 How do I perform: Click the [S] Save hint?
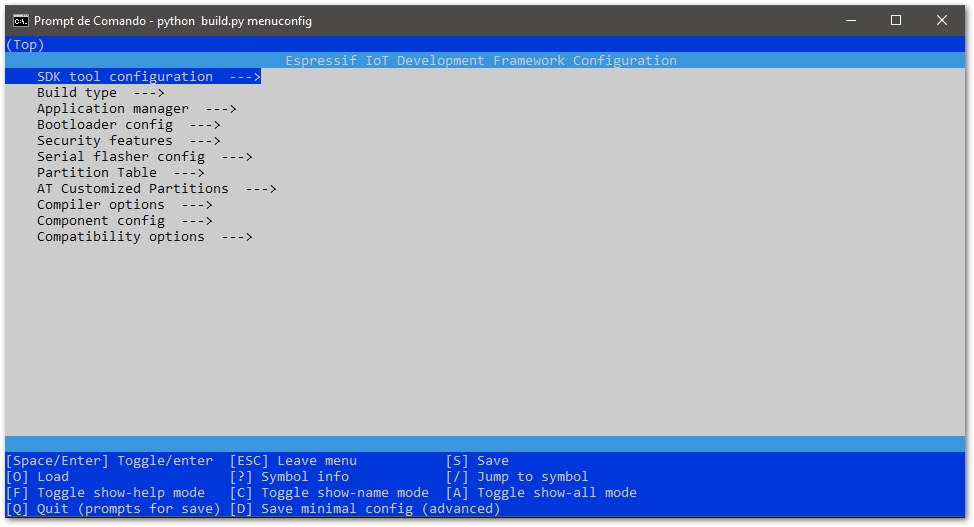[x=477, y=461]
